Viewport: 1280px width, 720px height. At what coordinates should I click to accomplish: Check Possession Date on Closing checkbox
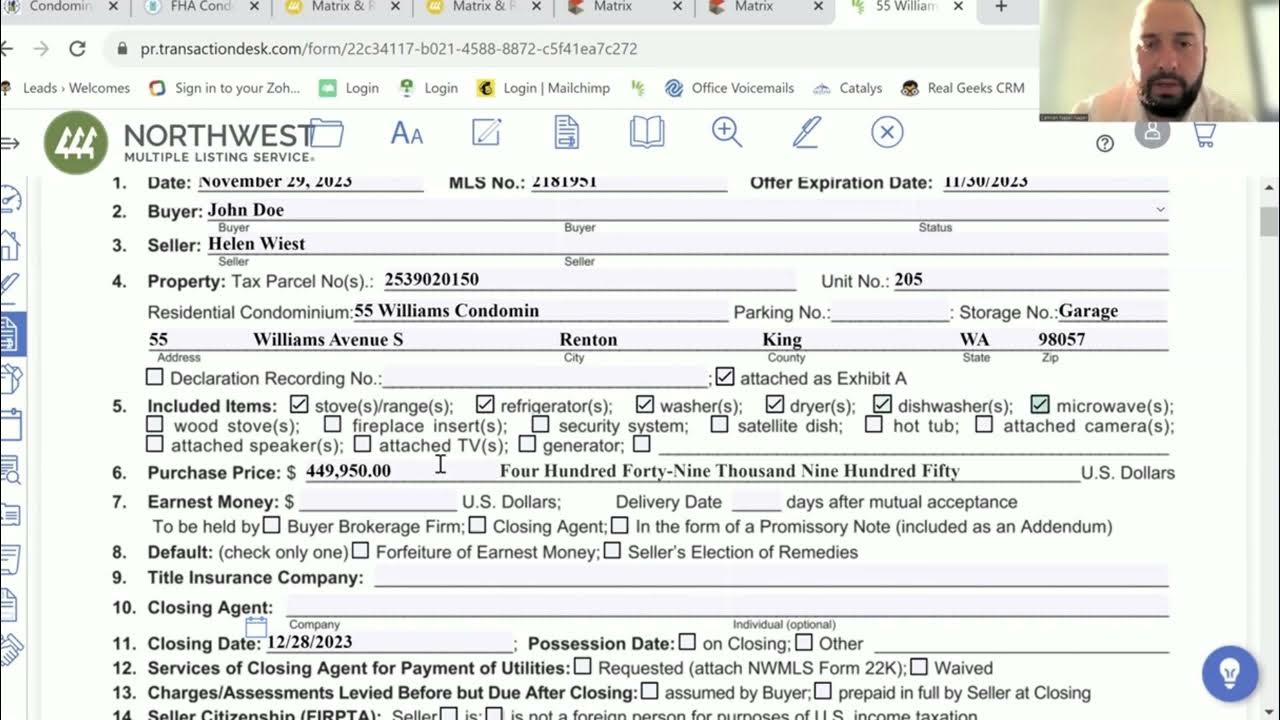tap(687, 642)
